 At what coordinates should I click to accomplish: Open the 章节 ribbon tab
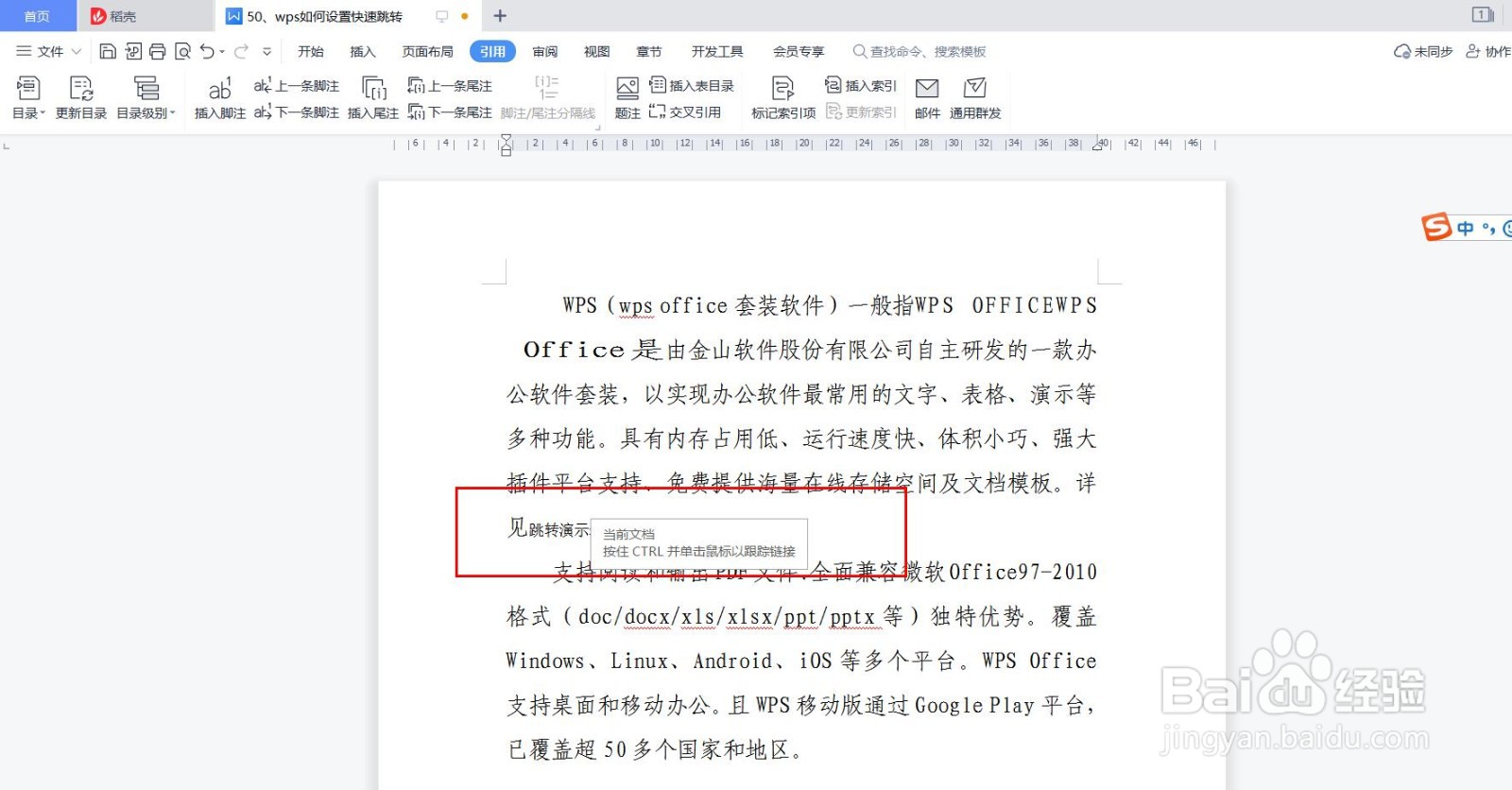pyautogui.click(x=649, y=51)
